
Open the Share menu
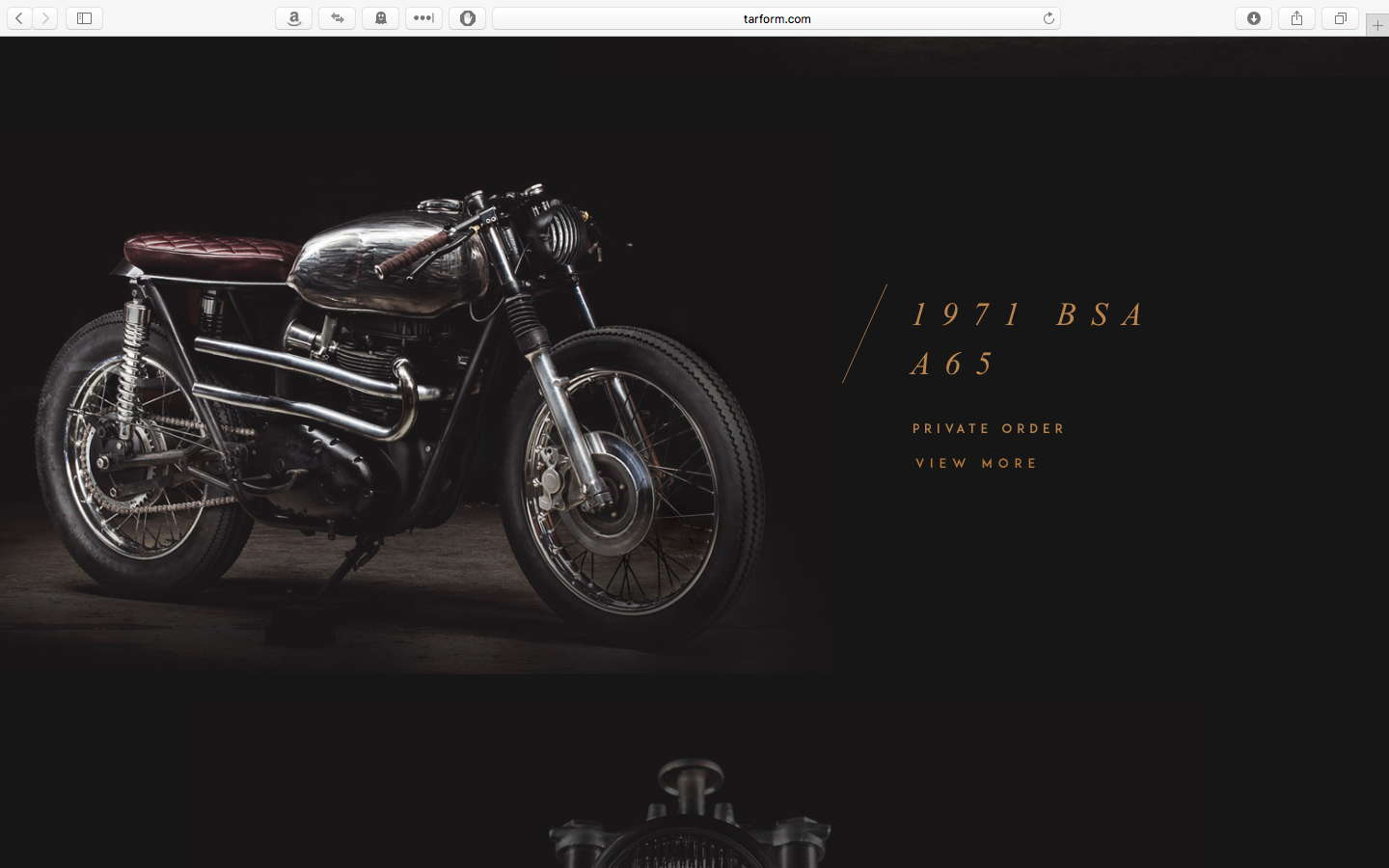pos(1297,18)
